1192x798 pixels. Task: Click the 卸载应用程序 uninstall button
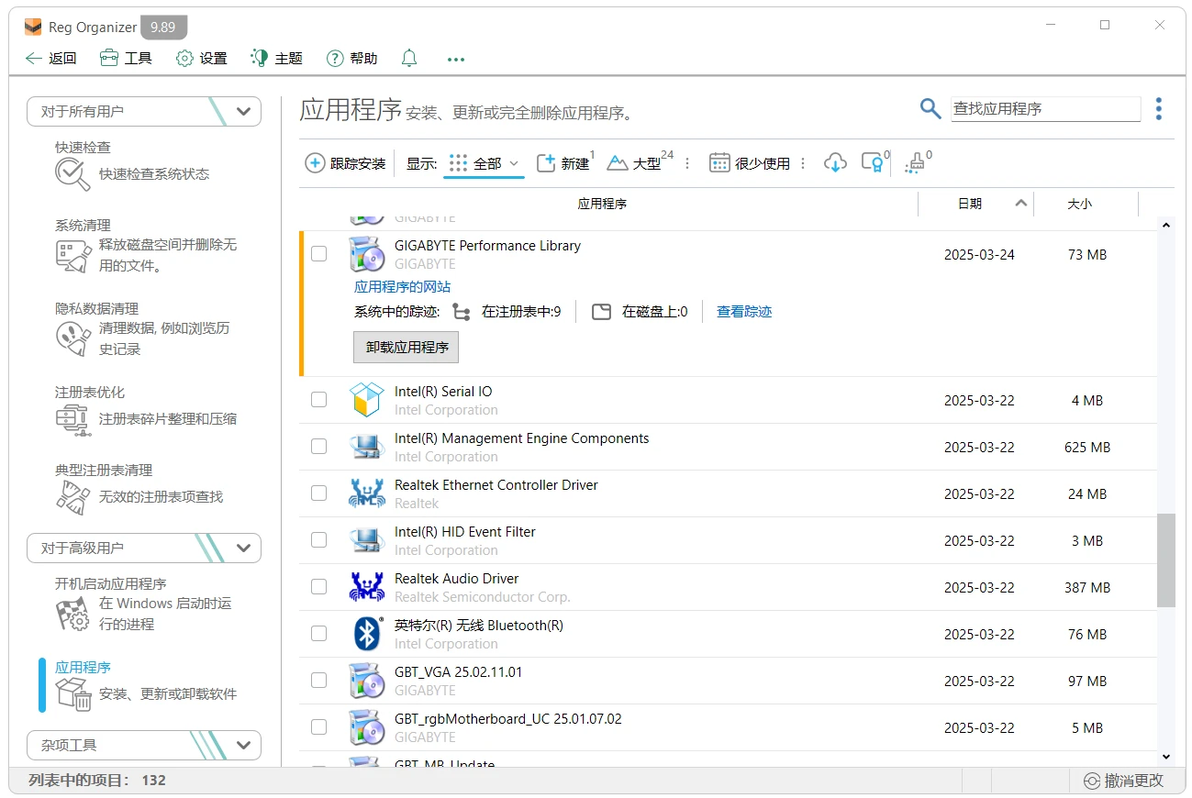406,347
